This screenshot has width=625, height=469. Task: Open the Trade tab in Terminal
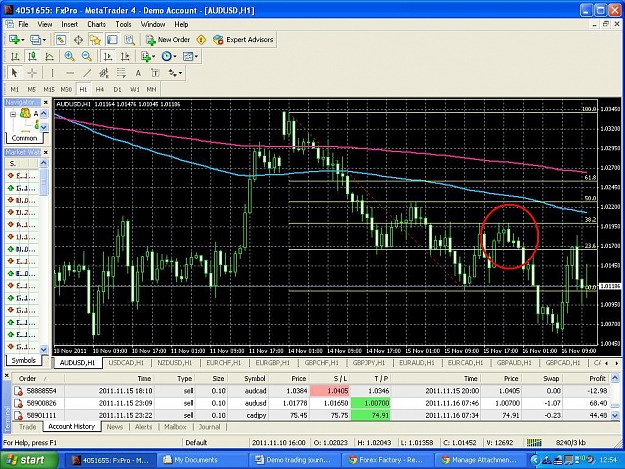pyautogui.click(x=28, y=427)
